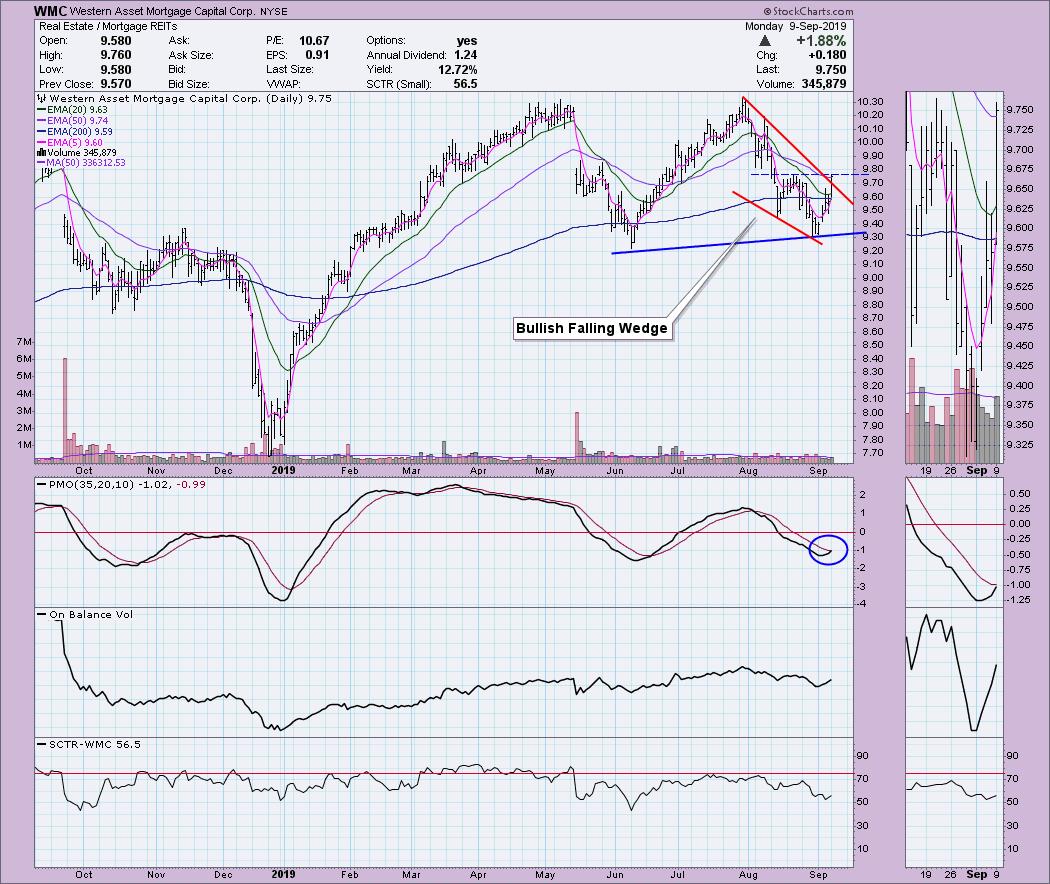Click the 'On Balance Vol' indicator label
1050x884 pixels.
tap(91, 614)
